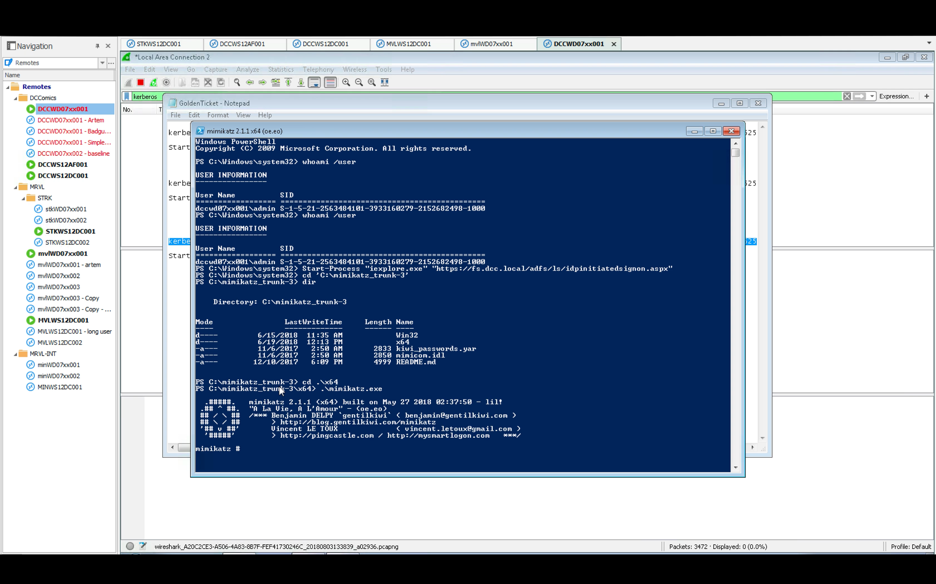Apply the display filter with the arrow
The height and width of the screenshot is (584, 936).
859,96
